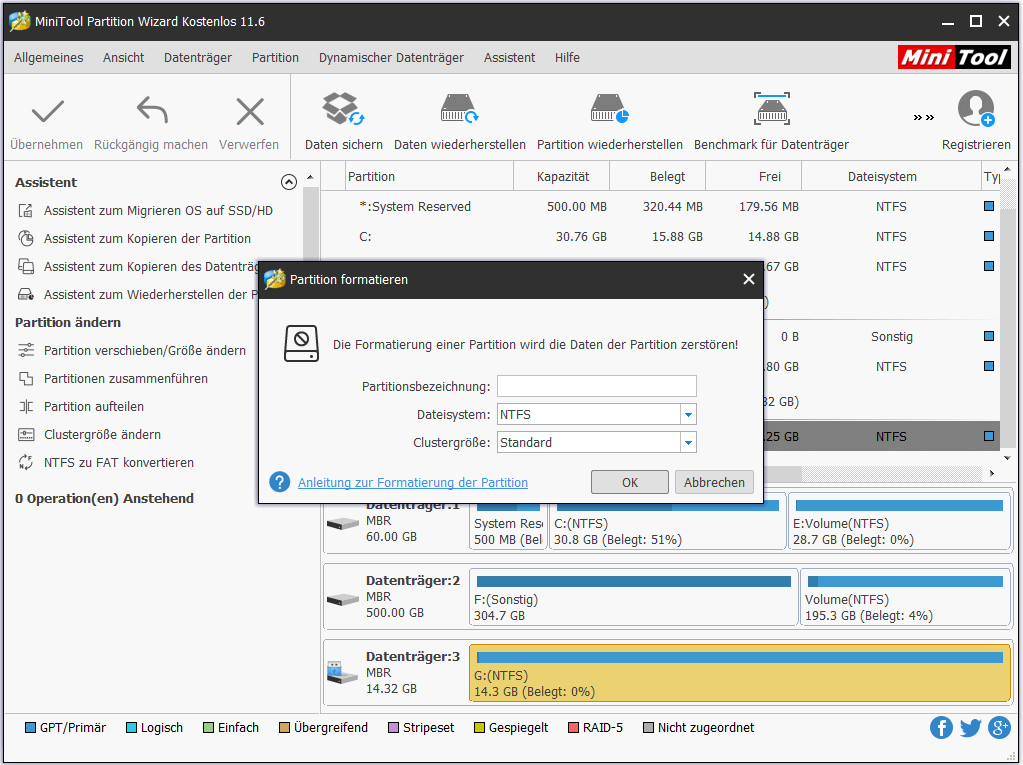Start Benchmark für Datenträger
Screen dimensions: 1023x765
(771, 110)
